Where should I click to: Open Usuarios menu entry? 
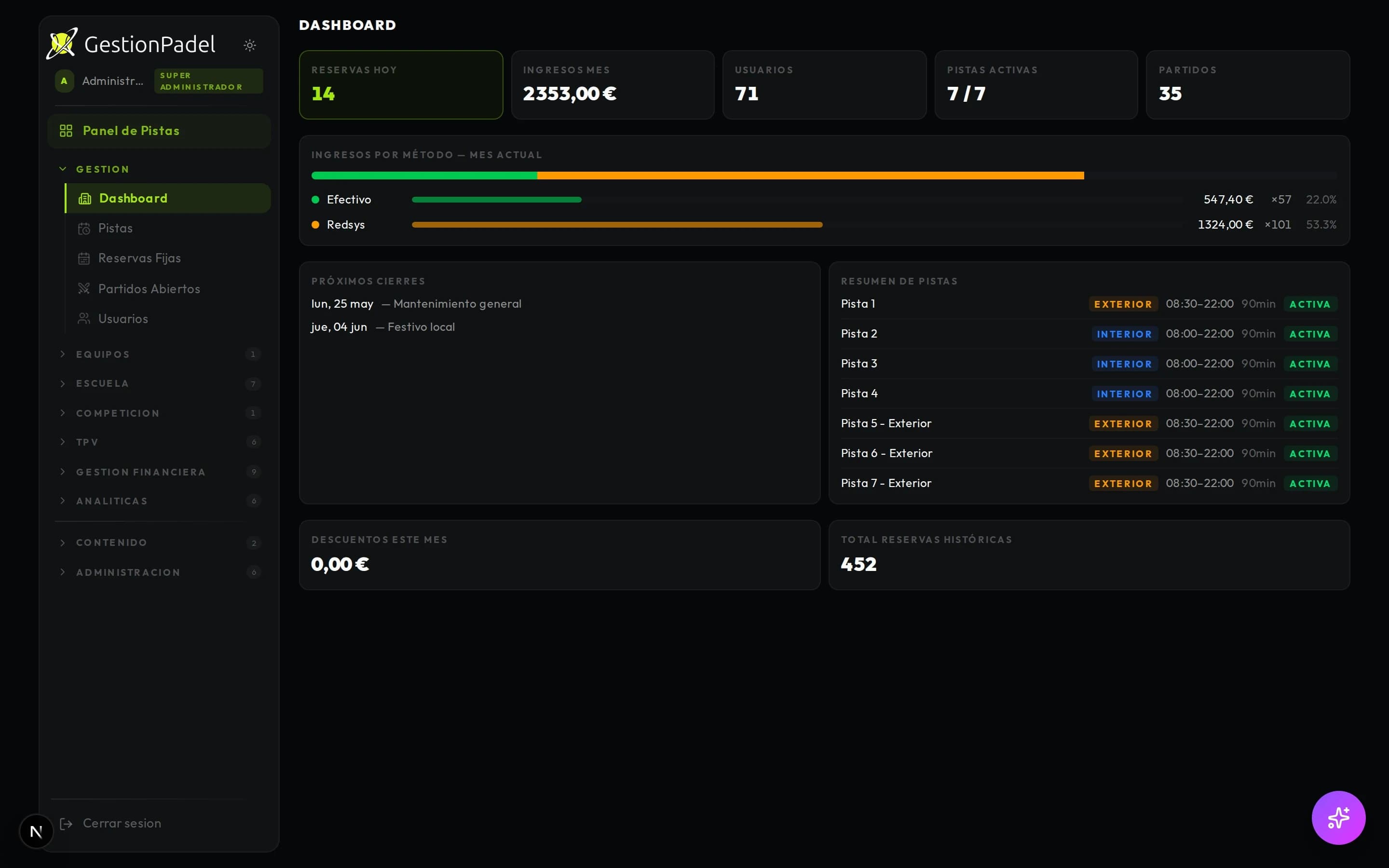168,318
